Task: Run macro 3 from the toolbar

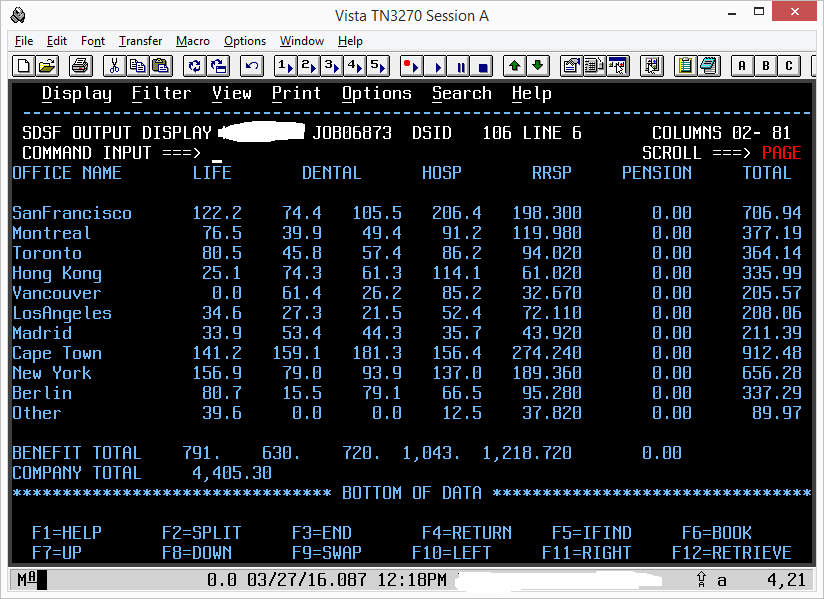Action: (x=332, y=66)
